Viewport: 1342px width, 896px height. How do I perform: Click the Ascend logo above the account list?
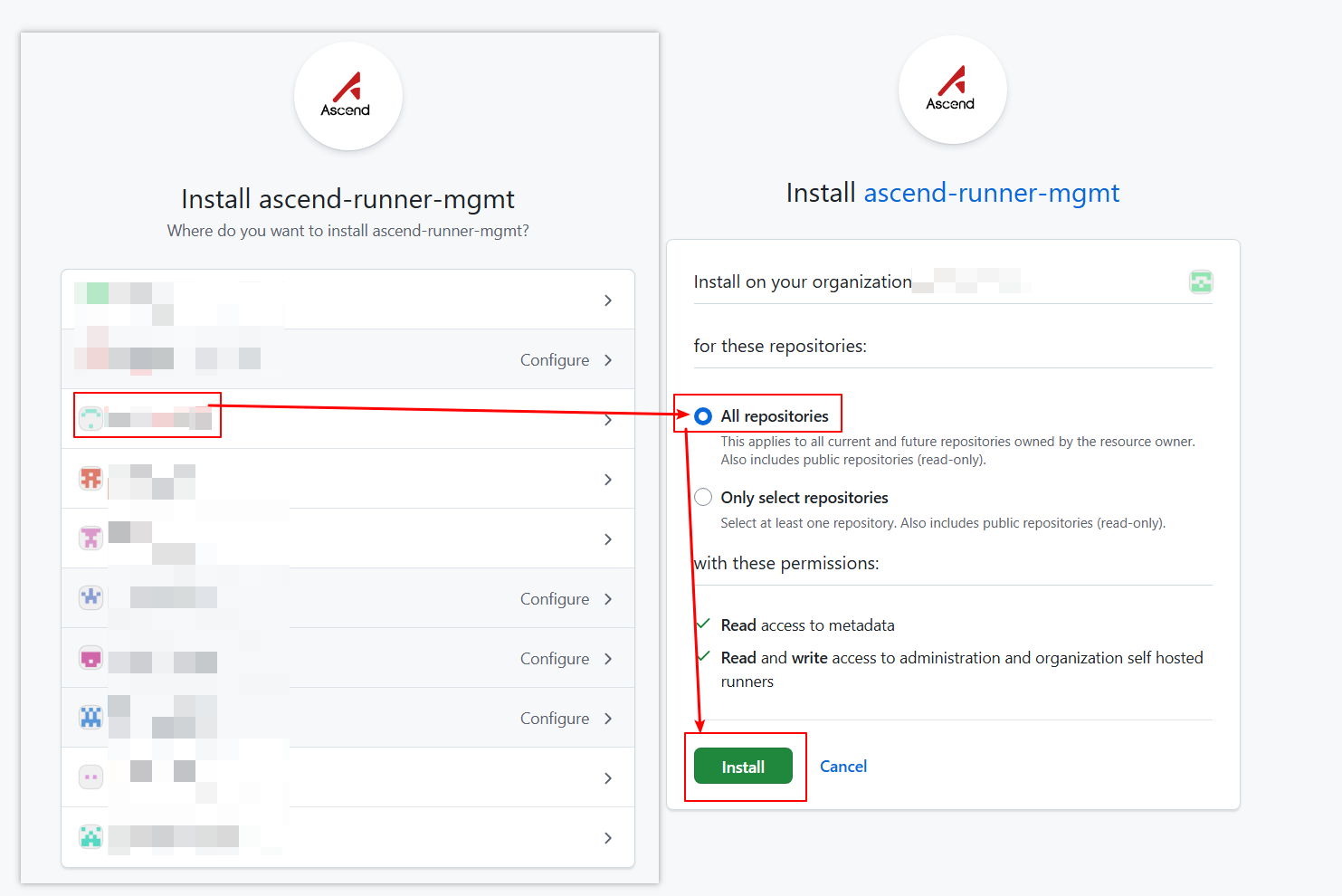point(347,96)
